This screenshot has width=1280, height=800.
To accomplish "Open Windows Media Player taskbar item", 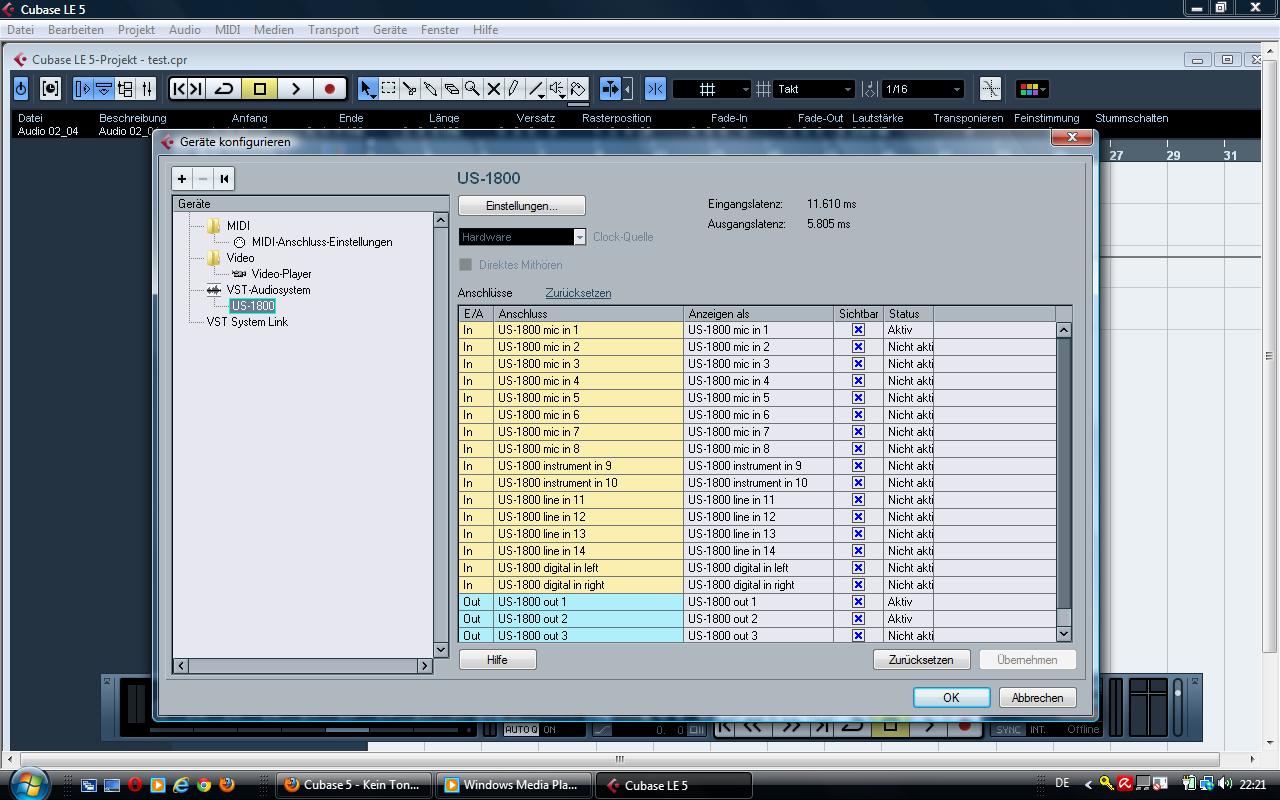I will [513, 785].
